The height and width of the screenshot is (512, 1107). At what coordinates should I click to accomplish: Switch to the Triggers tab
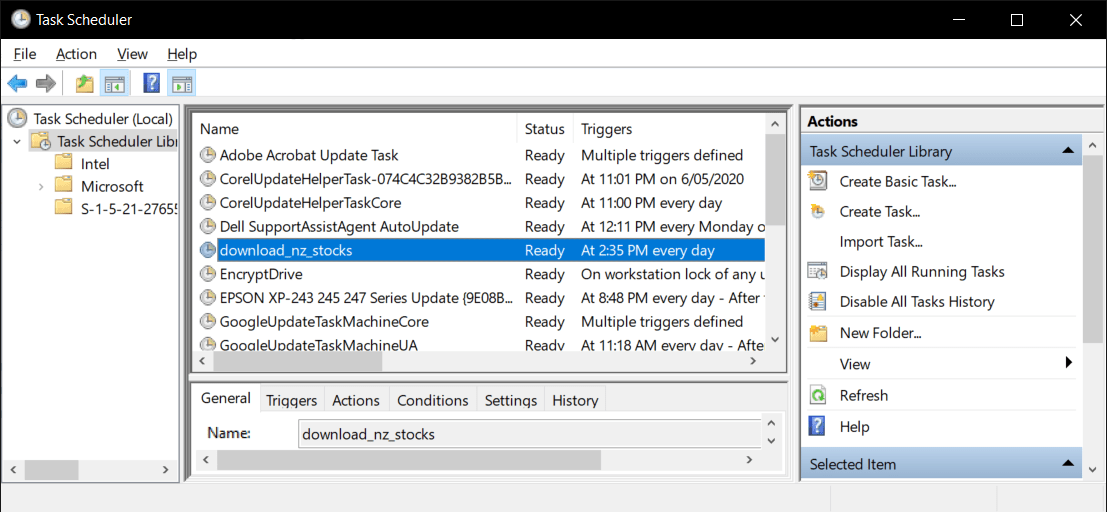[x=292, y=400]
